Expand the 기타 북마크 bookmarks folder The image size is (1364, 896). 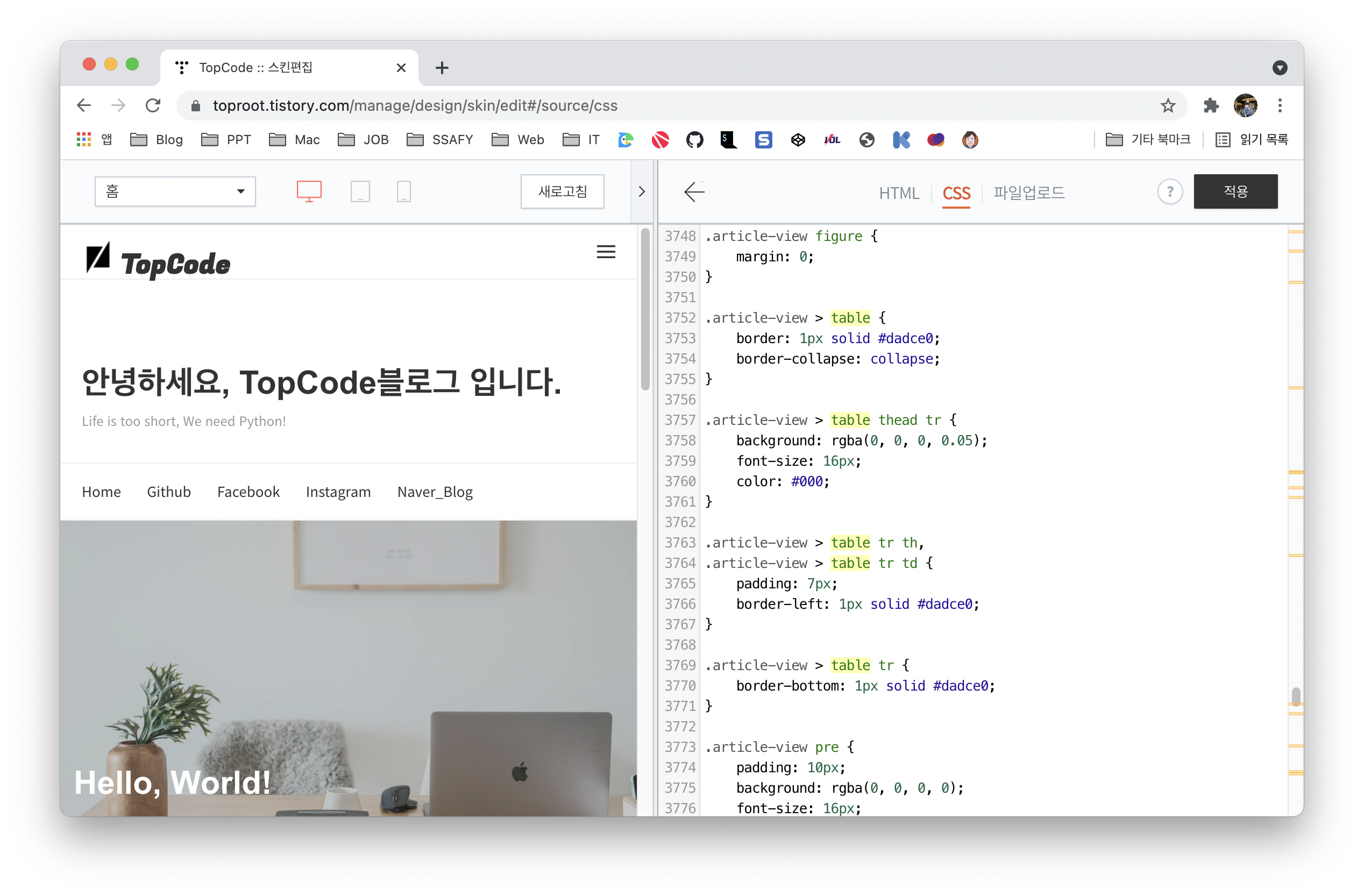(1148, 140)
